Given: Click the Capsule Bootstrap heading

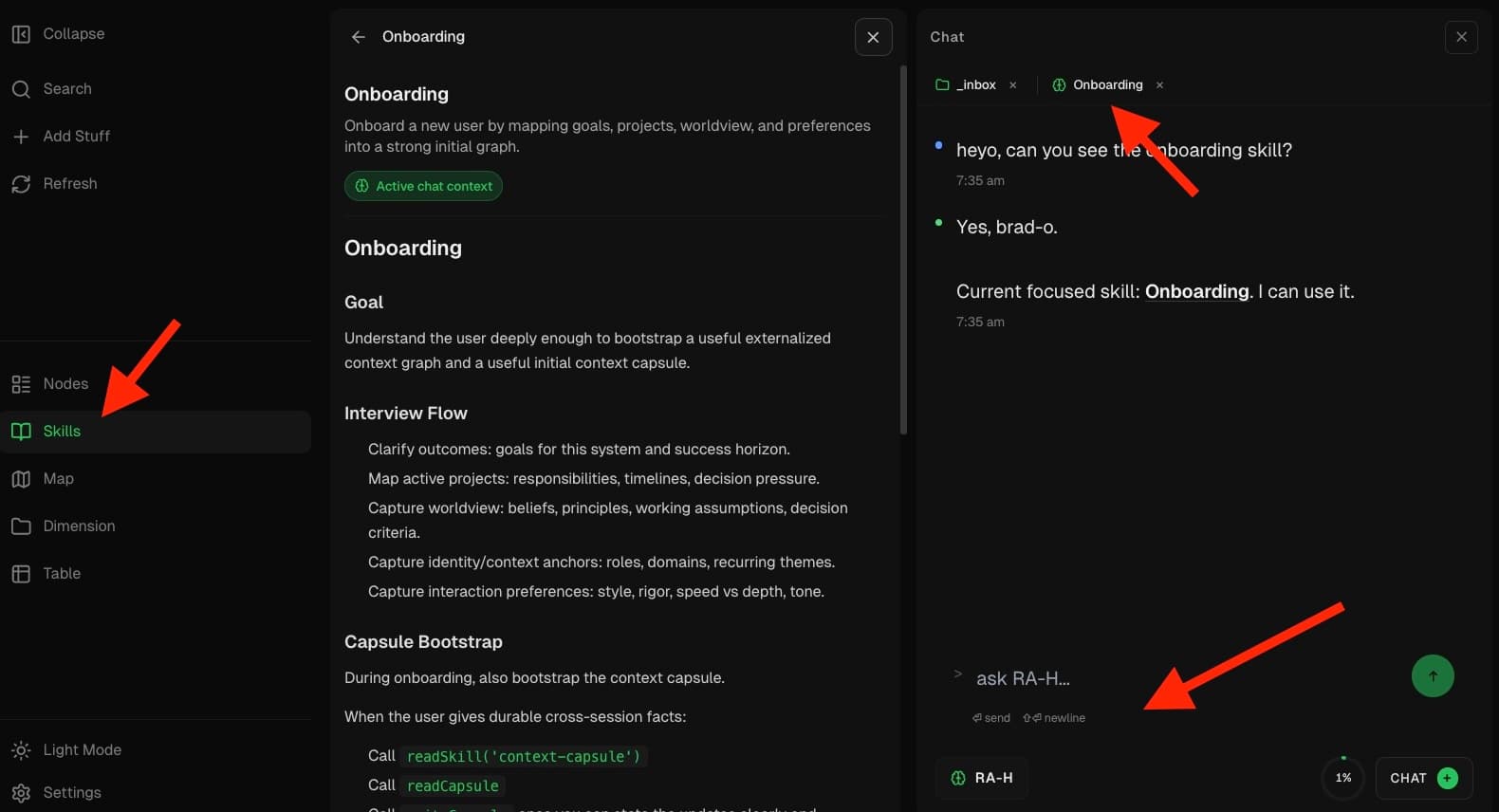Looking at the screenshot, I should (x=423, y=642).
